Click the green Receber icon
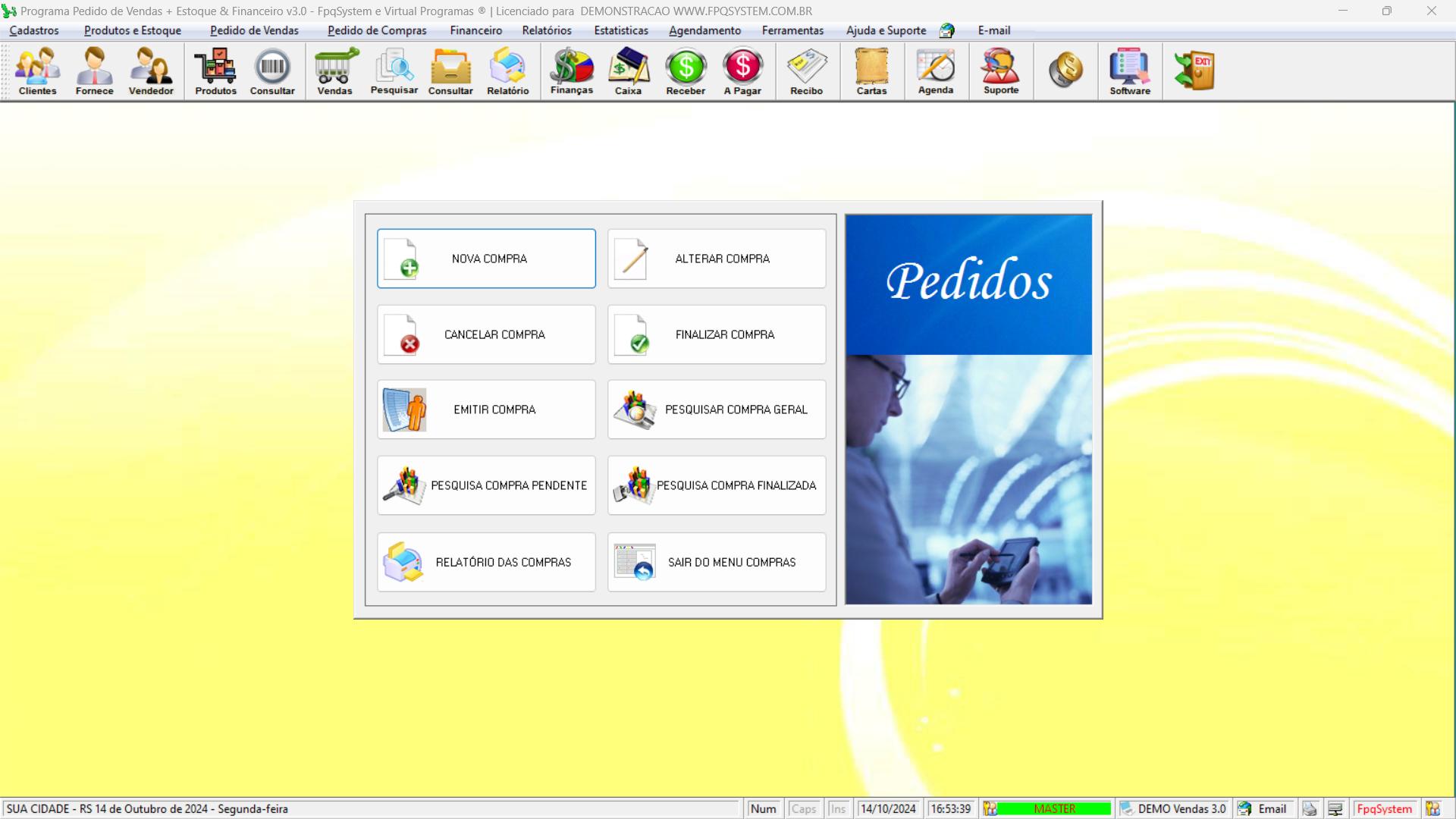Image resolution: width=1456 pixels, height=819 pixels. [686, 71]
